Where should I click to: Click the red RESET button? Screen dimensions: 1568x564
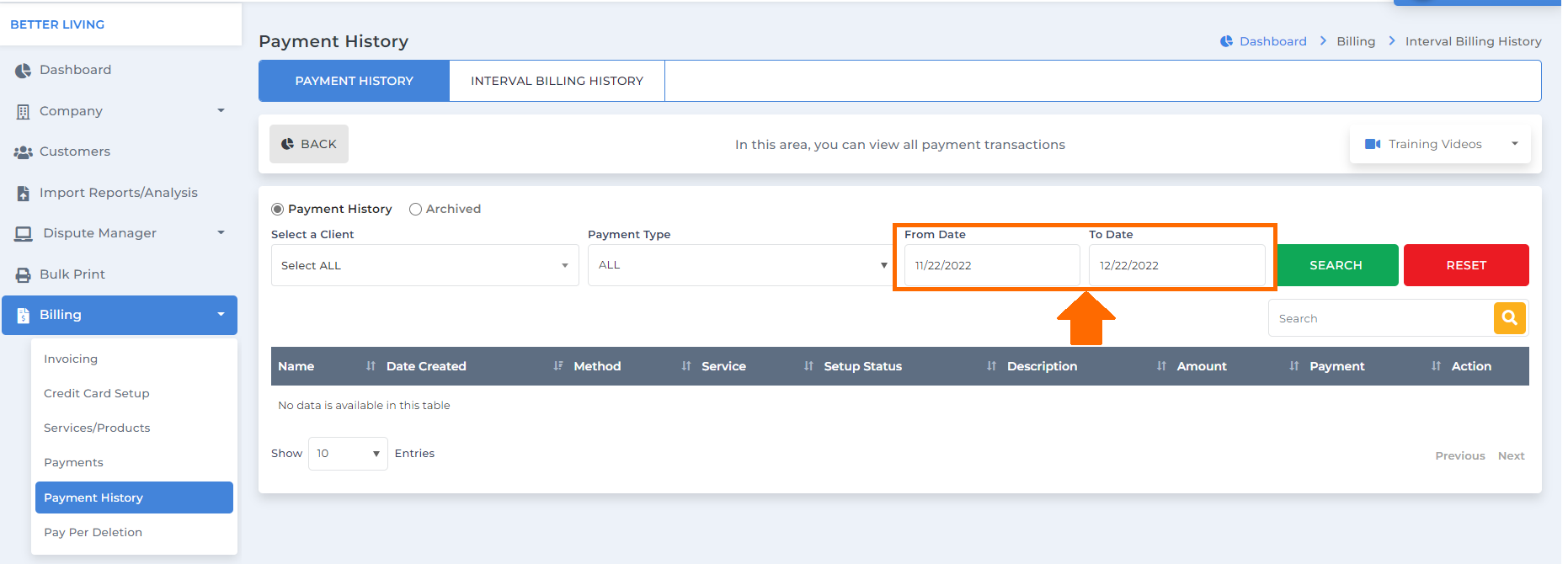coord(1466,265)
